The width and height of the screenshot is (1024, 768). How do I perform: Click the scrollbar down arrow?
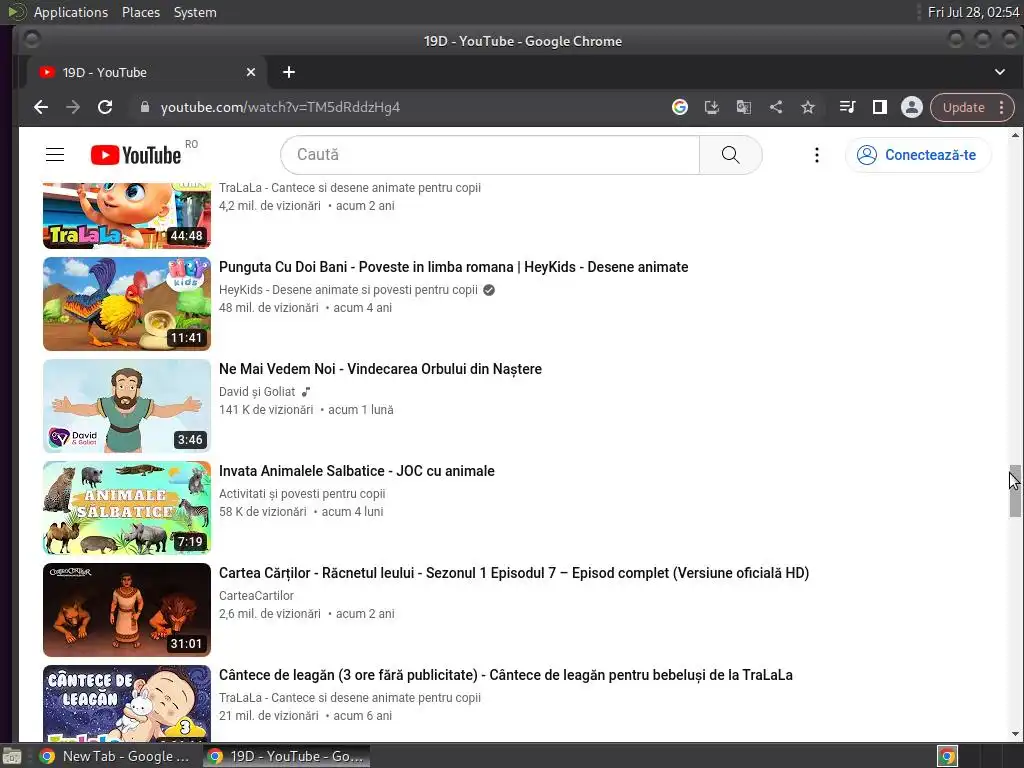[x=1015, y=734]
